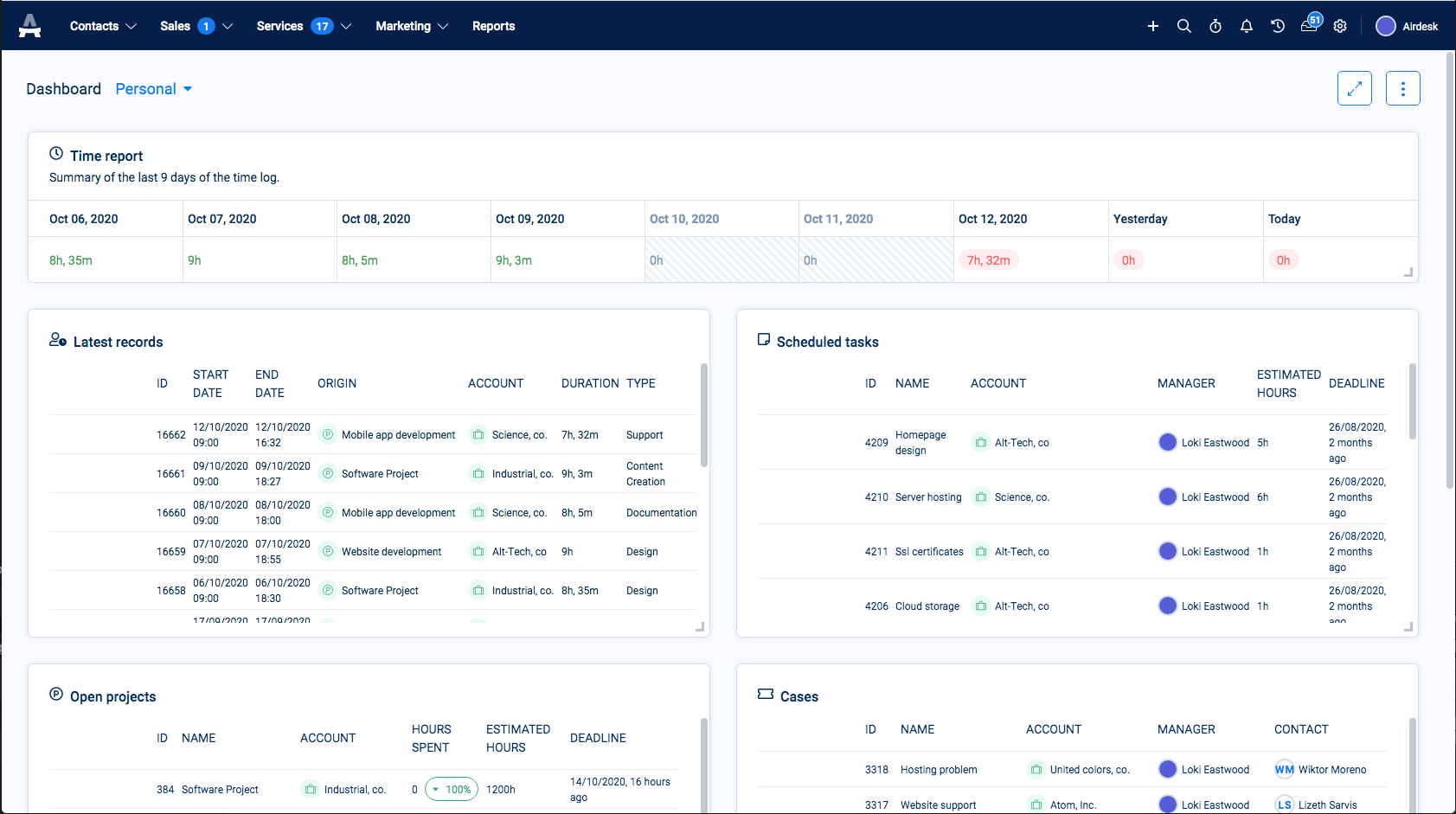This screenshot has height=814, width=1456.
Task: Click the plus icon to add new item
Action: coord(1152,26)
